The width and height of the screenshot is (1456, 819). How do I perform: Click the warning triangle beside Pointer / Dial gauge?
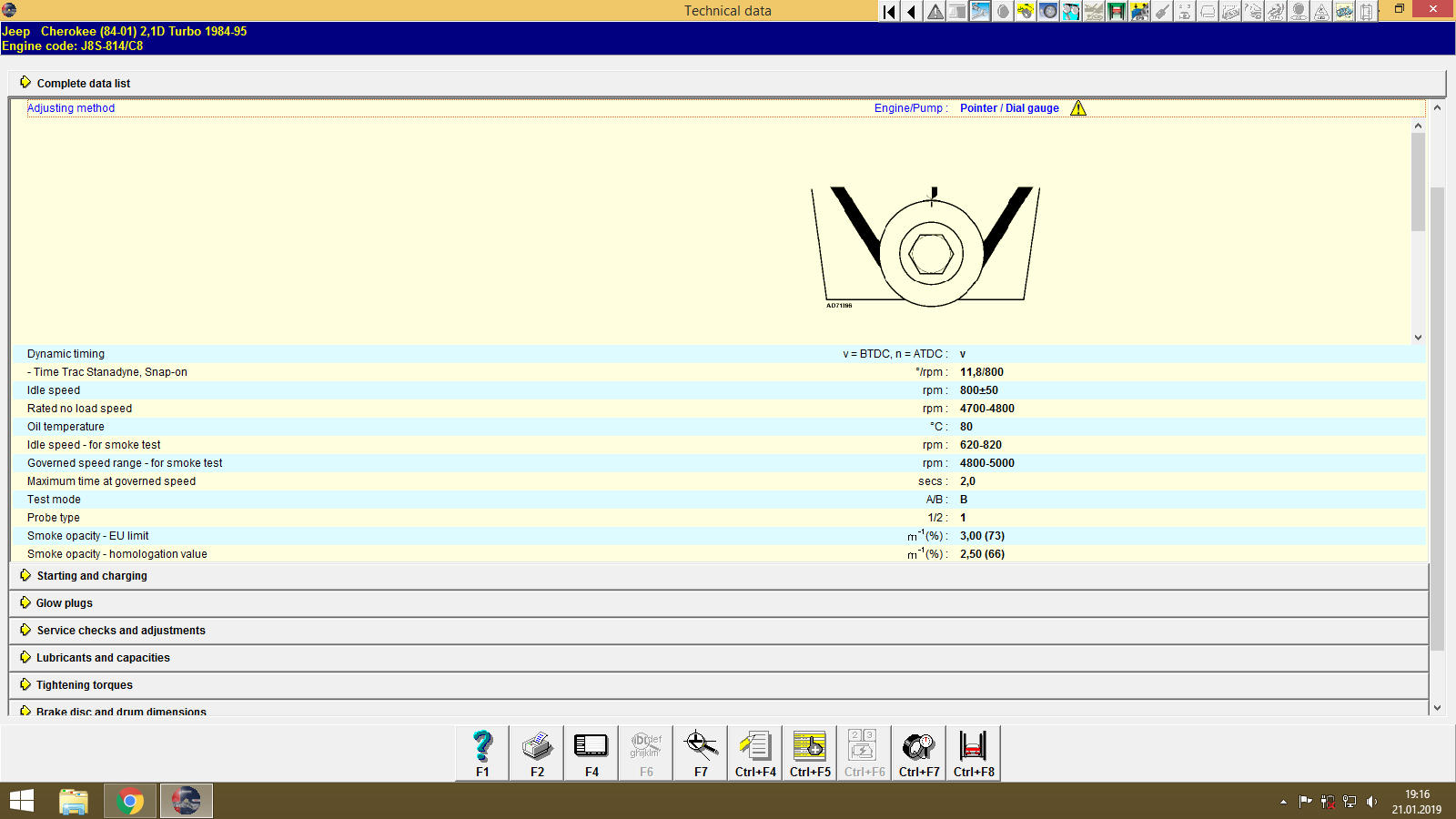tap(1078, 107)
